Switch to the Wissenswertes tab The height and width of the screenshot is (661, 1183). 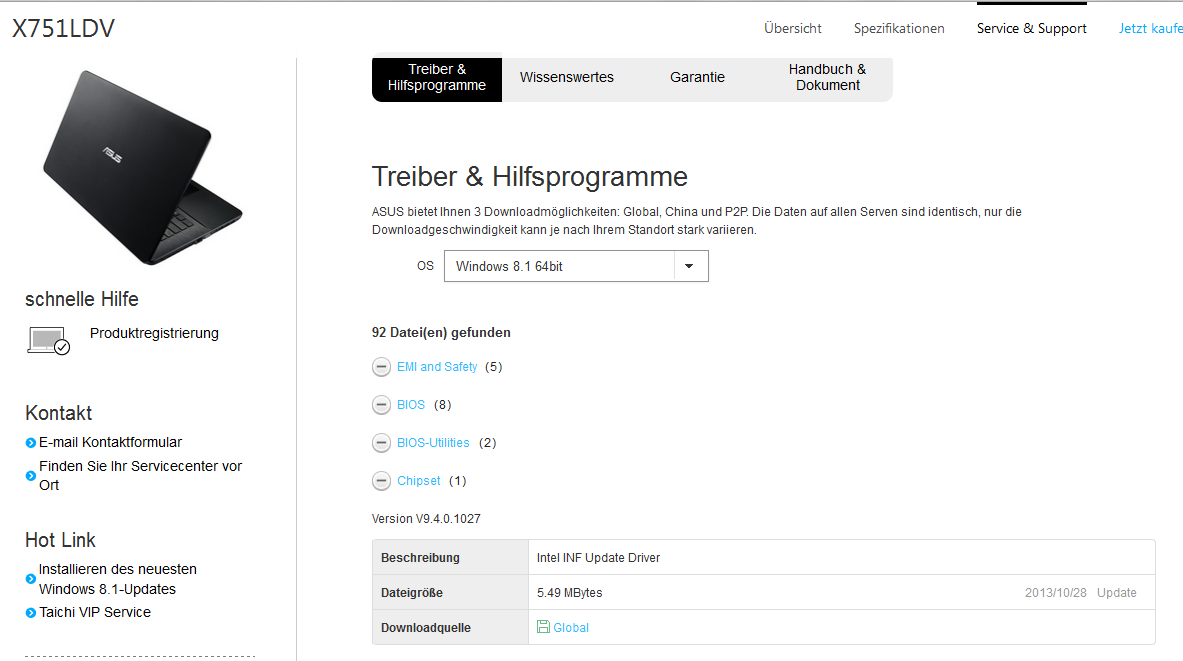coord(567,78)
